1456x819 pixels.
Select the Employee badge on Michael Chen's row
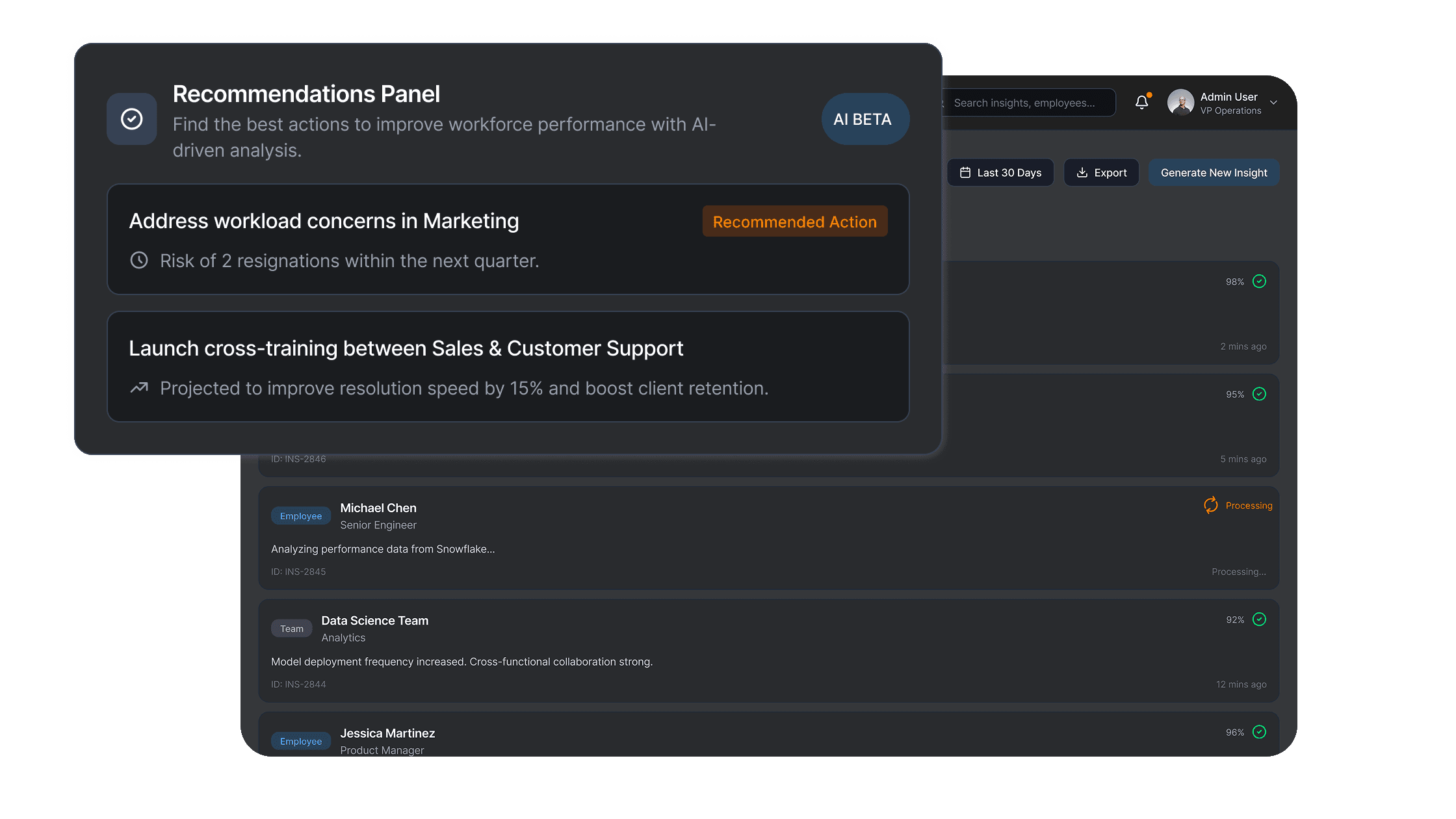301,515
